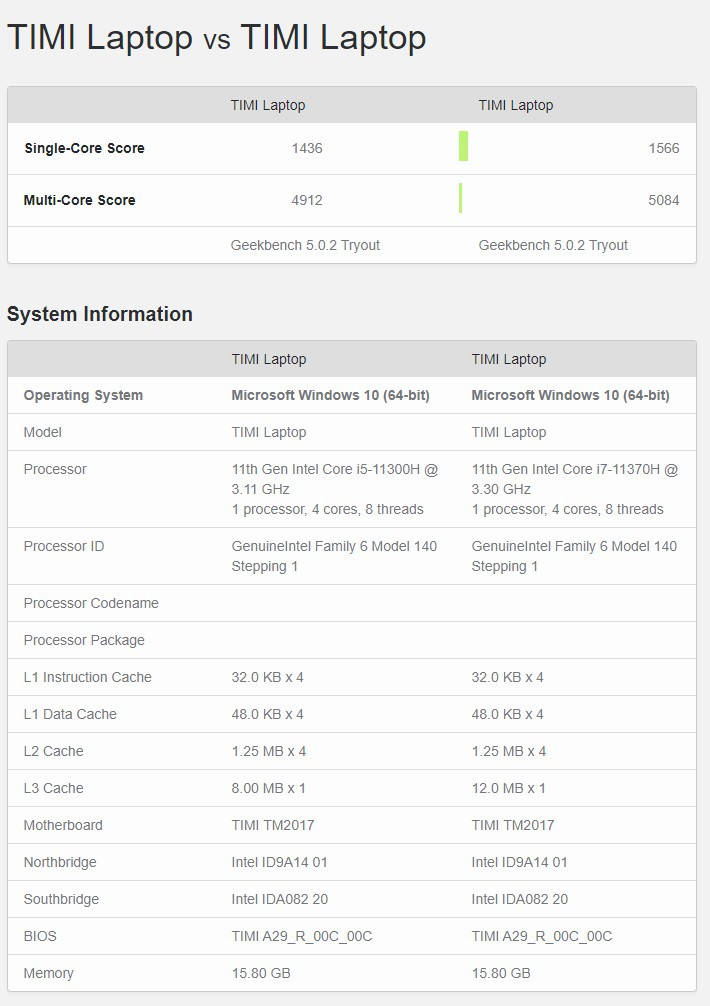Click the L3 Cache row label
The height and width of the screenshot is (1006, 710).
coord(53,788)
